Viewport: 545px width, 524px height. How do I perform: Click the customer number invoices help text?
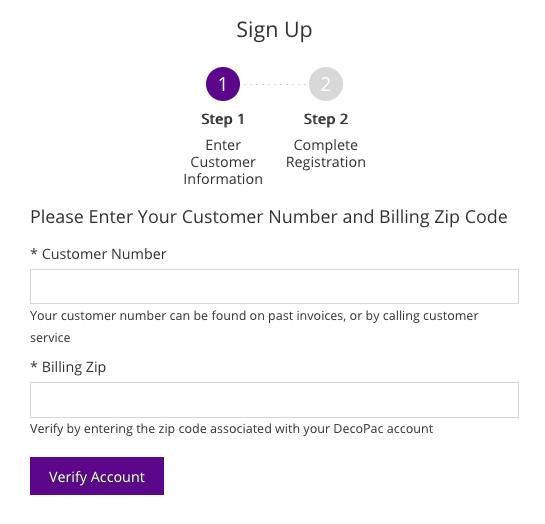[254, 327]
